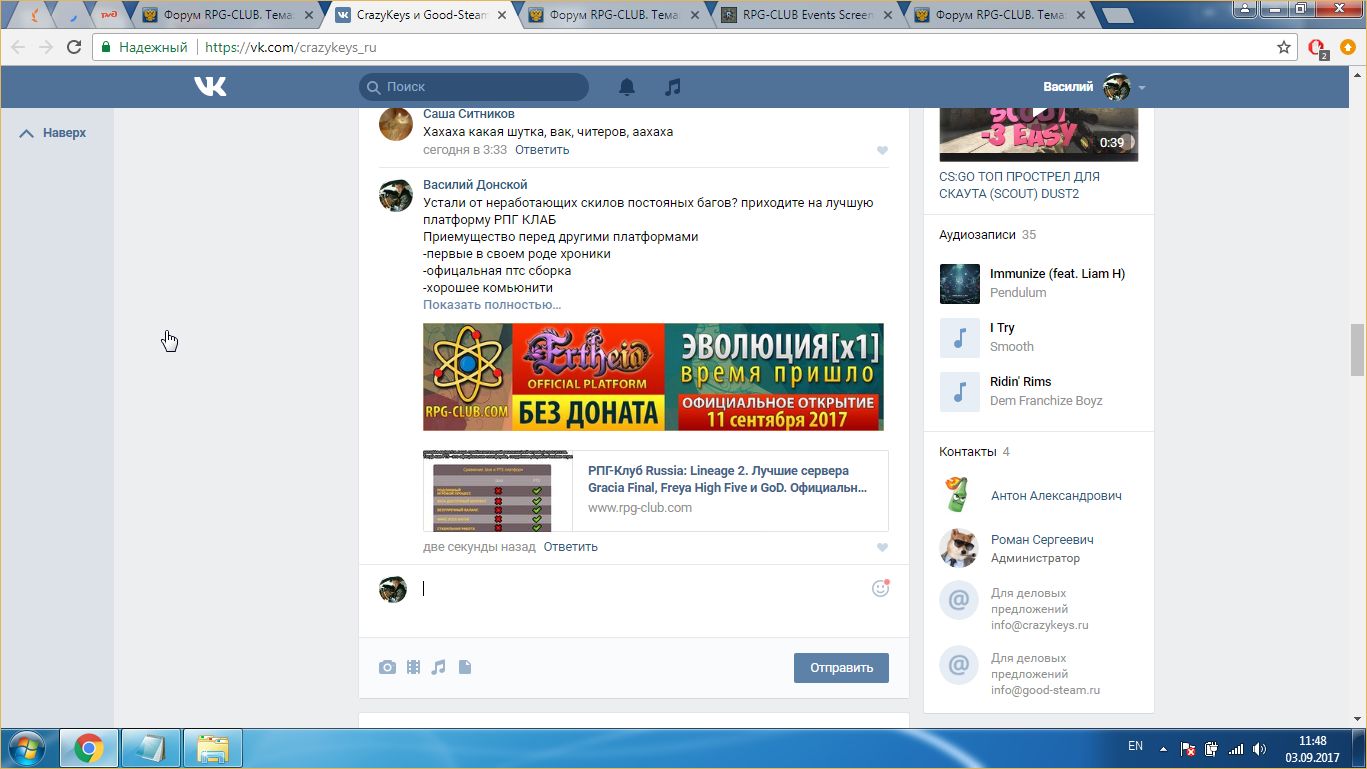This screenshot has height=769, width=1367.
Task: Open the network signal tray icon
Action: click(x=1236, y=748)
